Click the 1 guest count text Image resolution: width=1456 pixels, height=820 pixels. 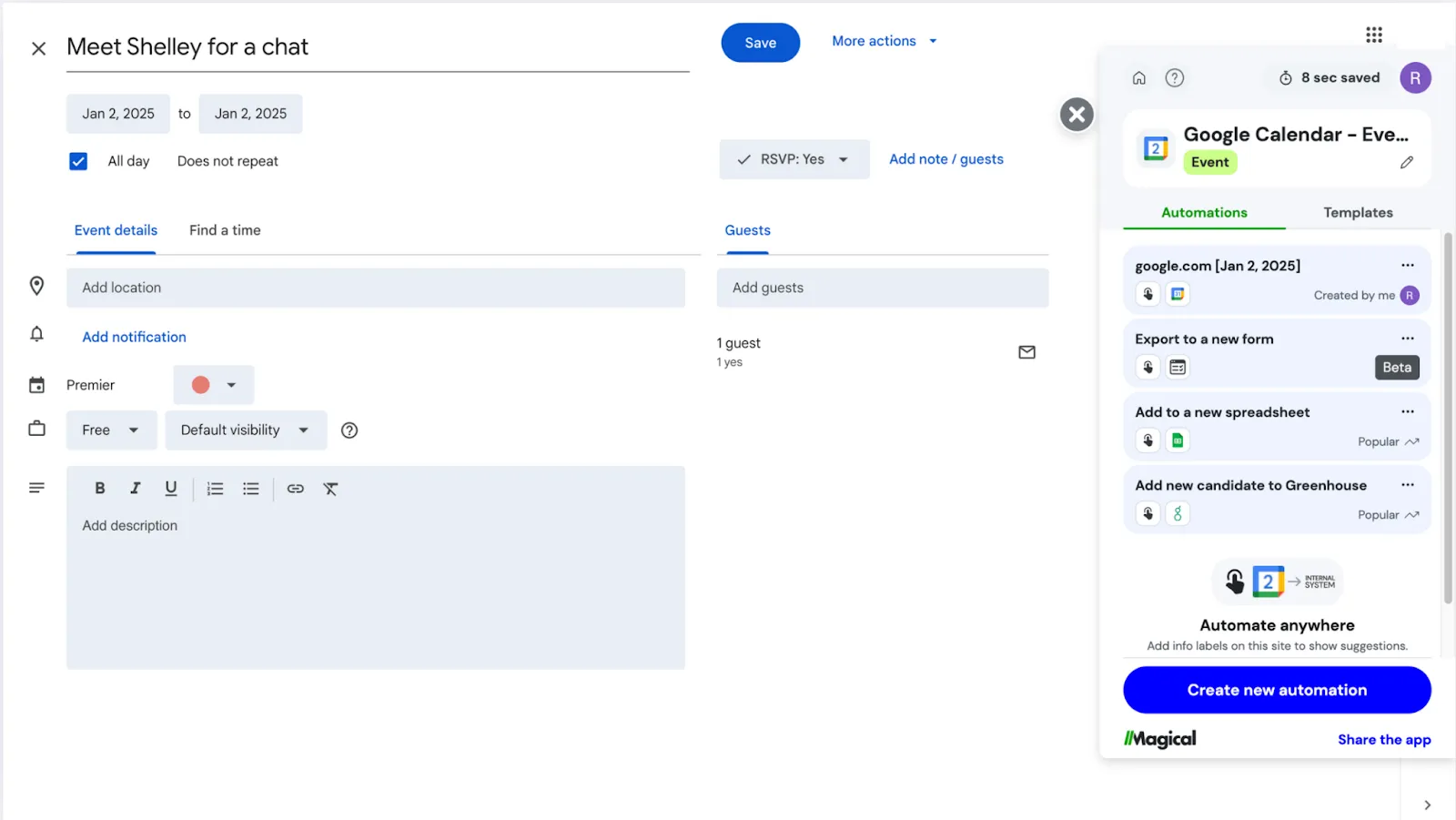[738, 343]
